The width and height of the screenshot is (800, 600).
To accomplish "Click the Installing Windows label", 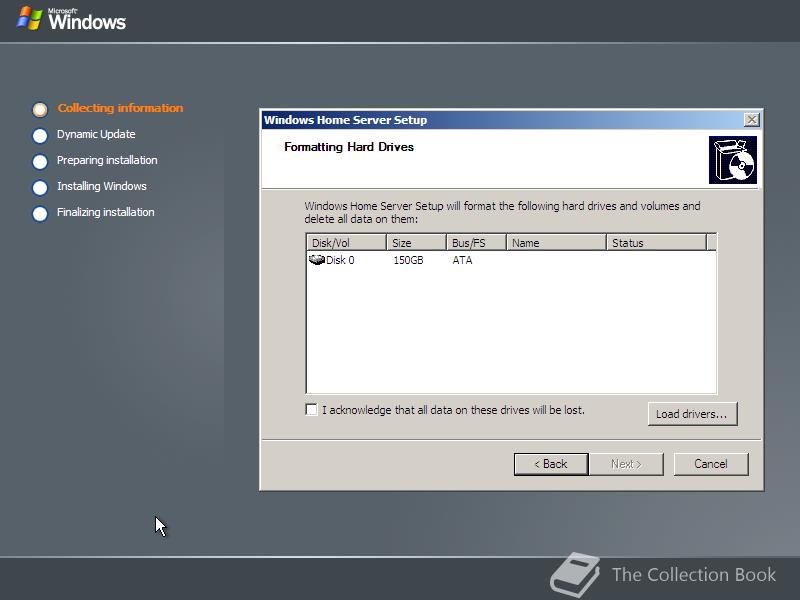I will 102,186.
